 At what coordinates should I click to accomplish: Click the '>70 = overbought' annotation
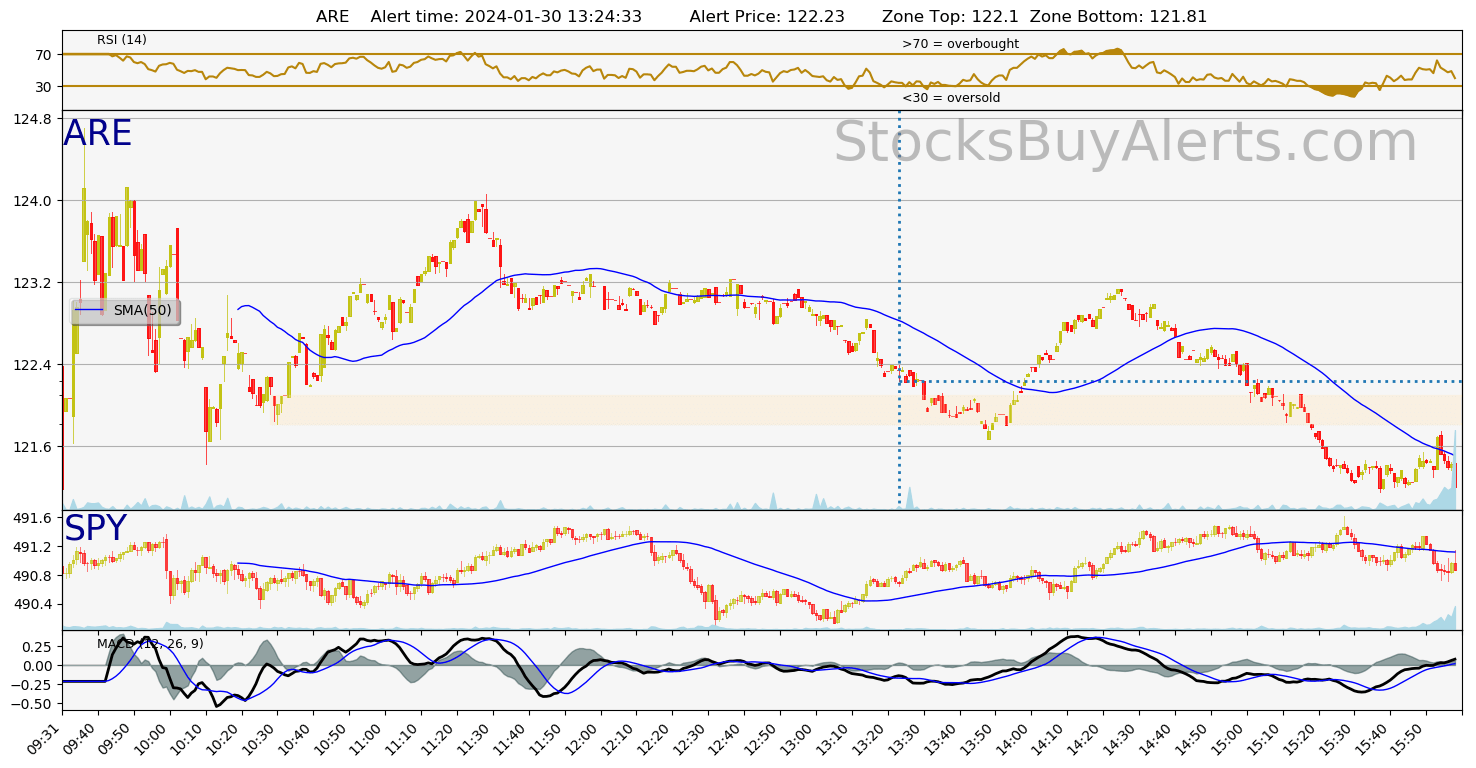click(960, 44)
